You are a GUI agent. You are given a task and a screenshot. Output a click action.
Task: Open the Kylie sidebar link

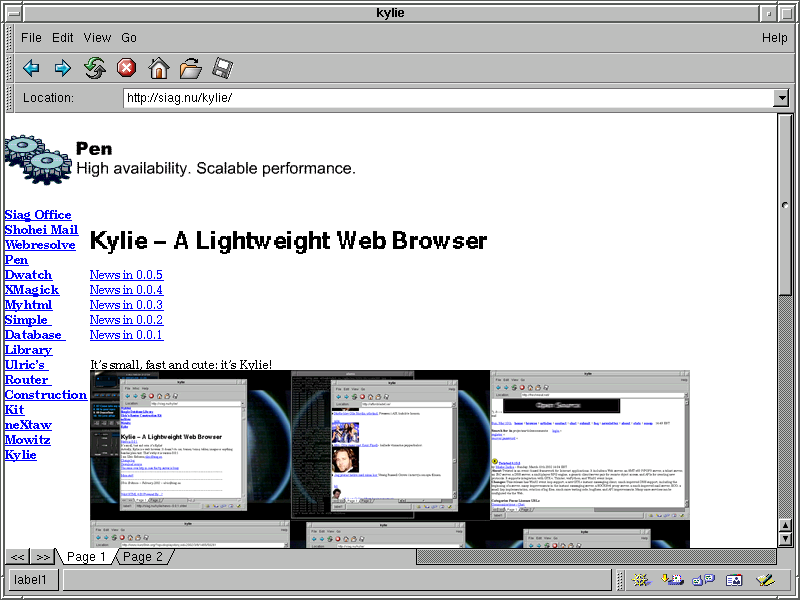click(x=20, y=455)
